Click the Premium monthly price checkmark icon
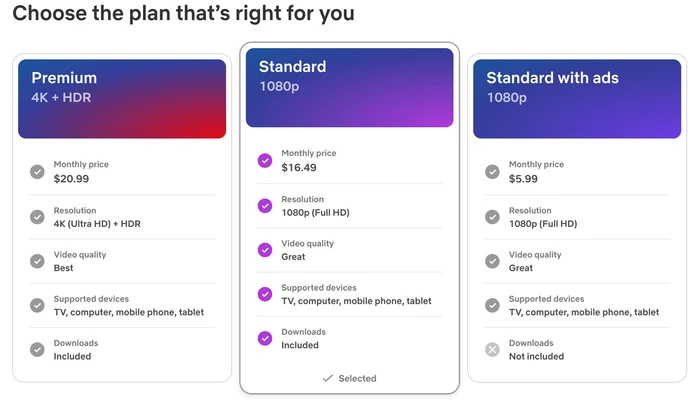Image resolution: width=700 pixels, height=405 pixels. pos(37,171)
